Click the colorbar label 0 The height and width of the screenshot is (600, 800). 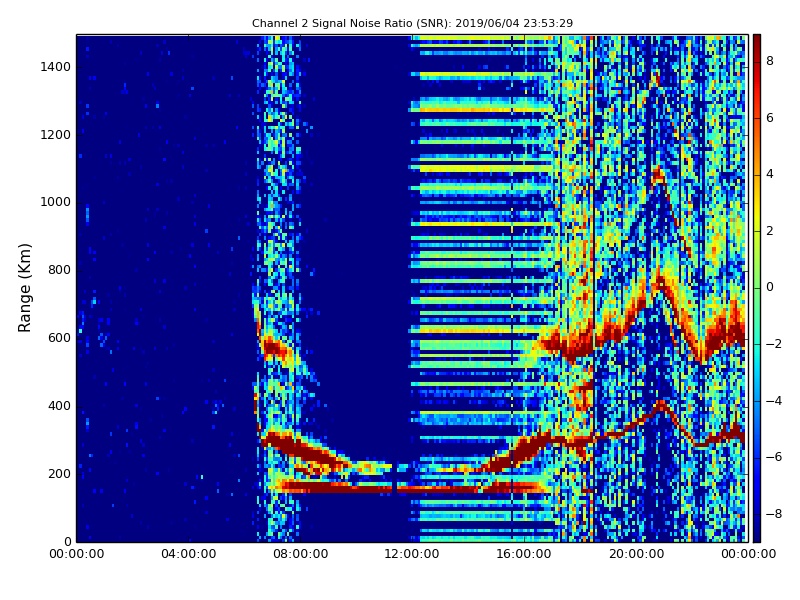[x=770, y=287]
